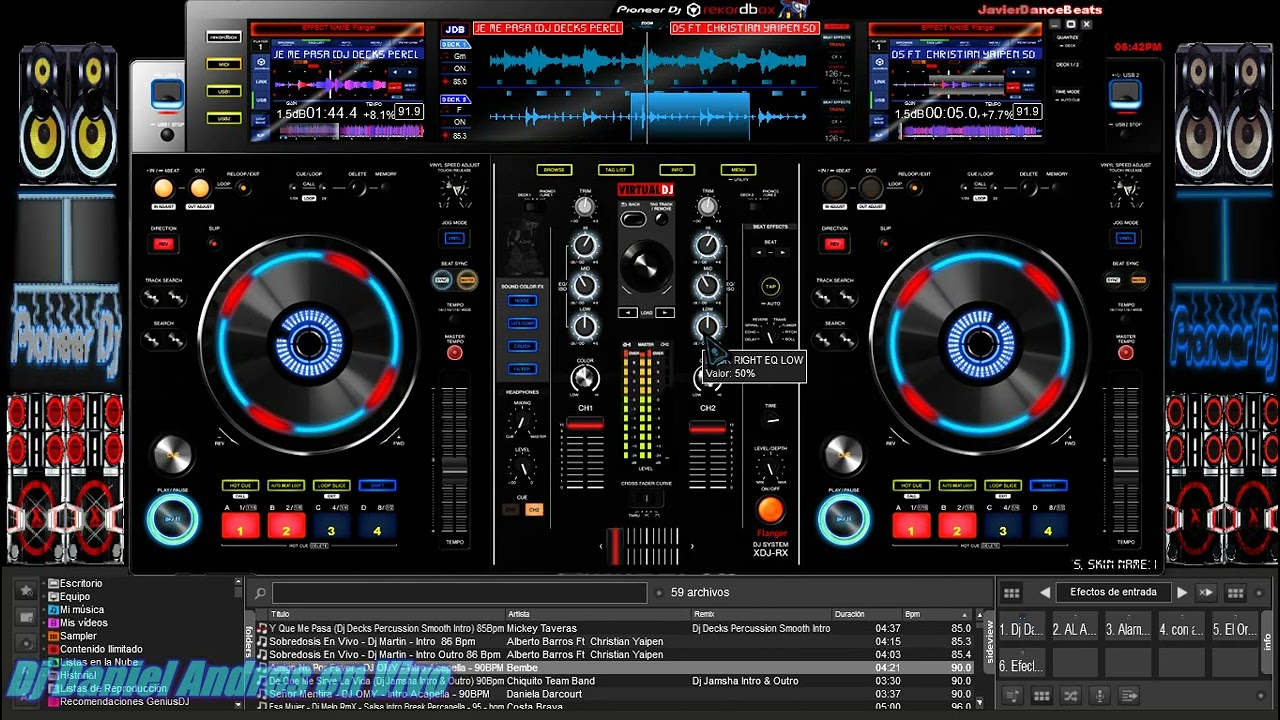Viewport: 1280px width, 720px height.
Task: Select track 'Y Que Me Pasa' row
Action: (613, 628)
